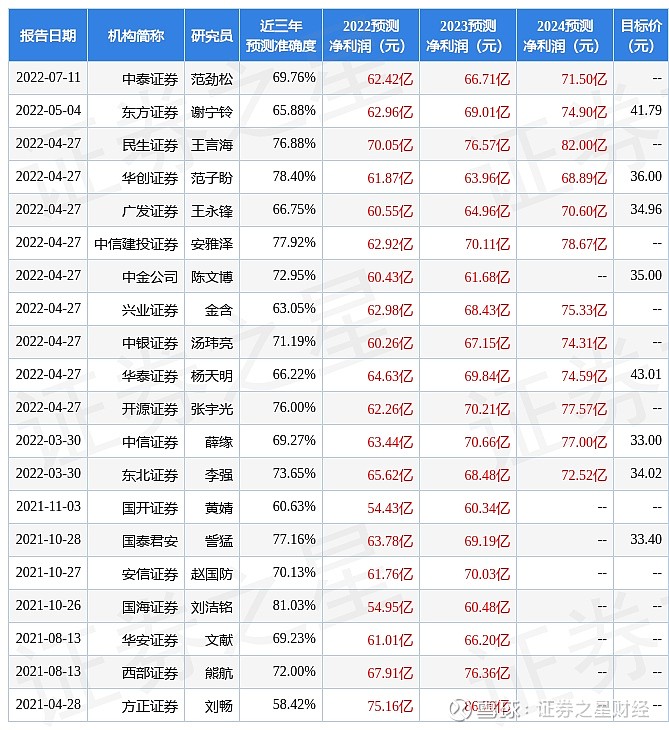Click accuracy value 81.03%
Viewport: 669px width, 730px height.
point(294,605)
